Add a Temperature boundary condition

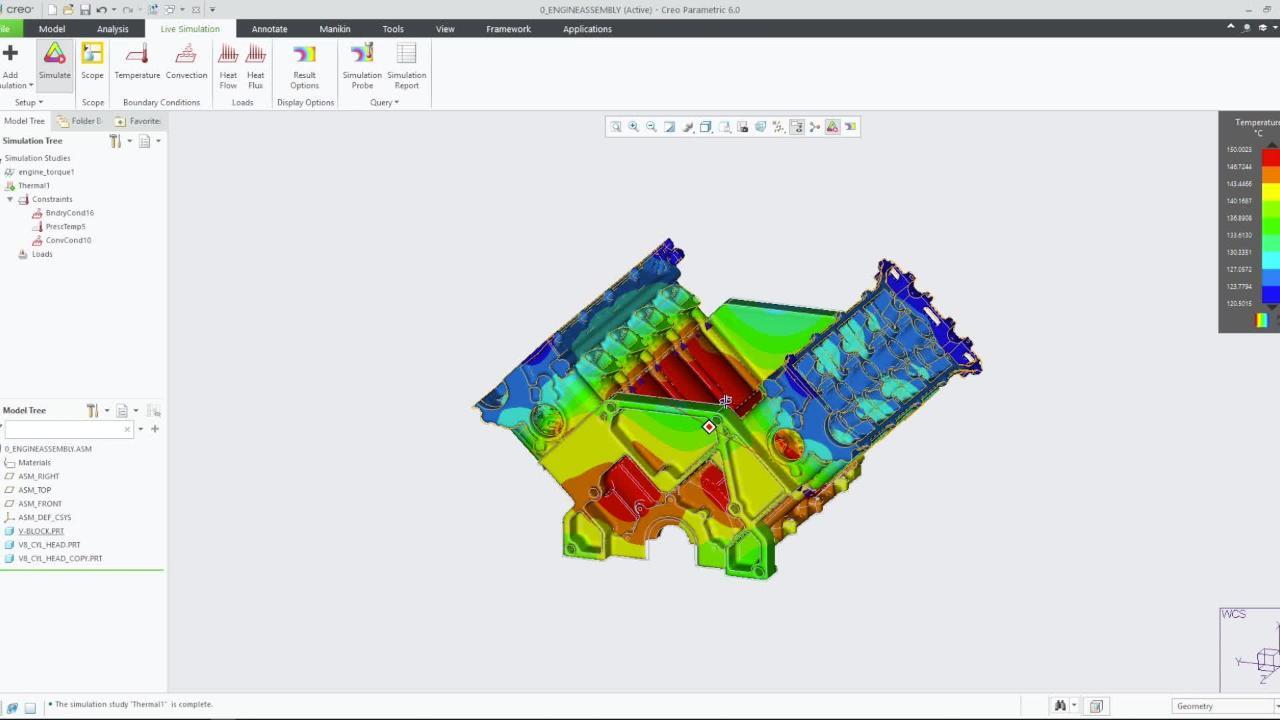click(x=137, y=62)
